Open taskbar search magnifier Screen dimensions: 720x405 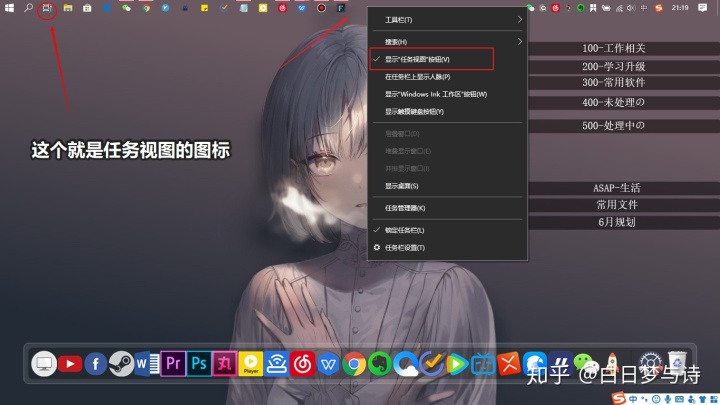28,8
